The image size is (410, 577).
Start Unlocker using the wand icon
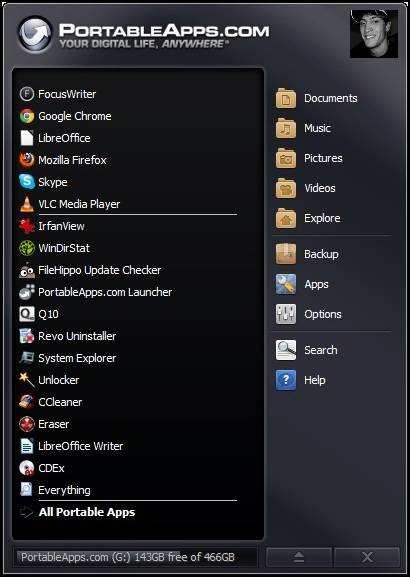point(27,380)
